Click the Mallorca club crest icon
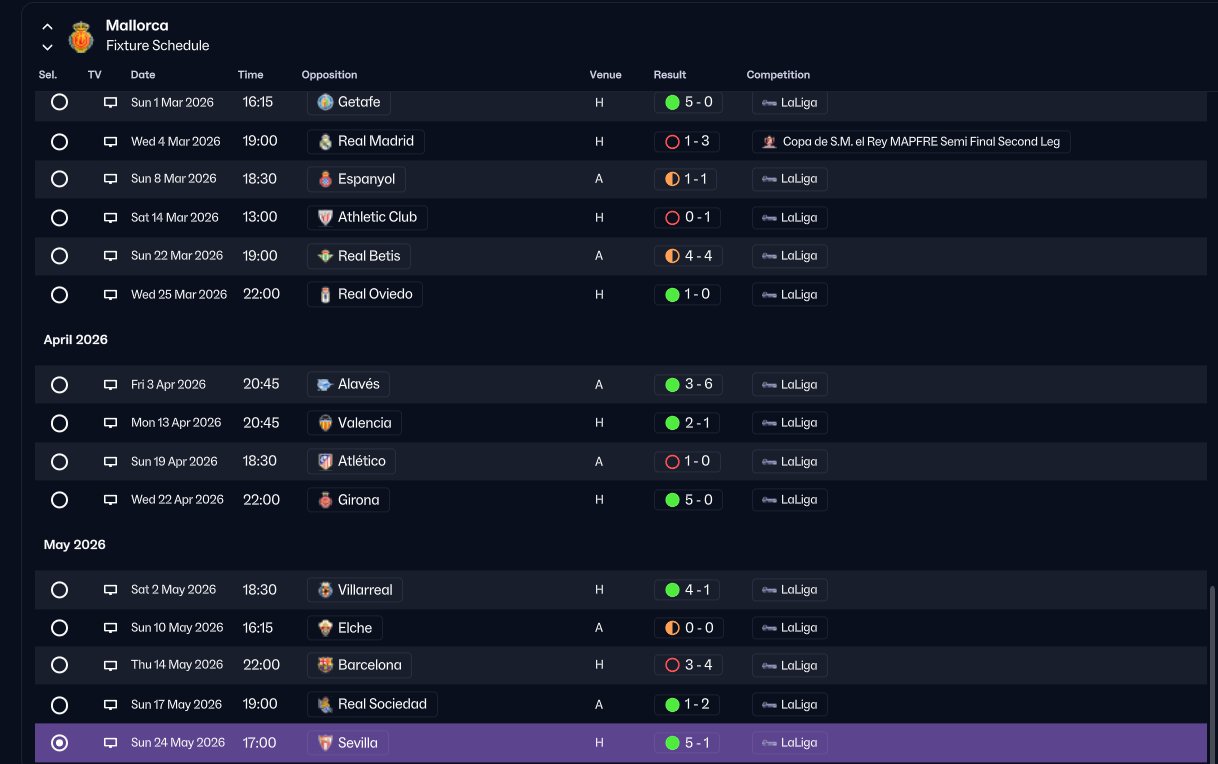Screen dimensions: 1218x764 pos(81,37)
